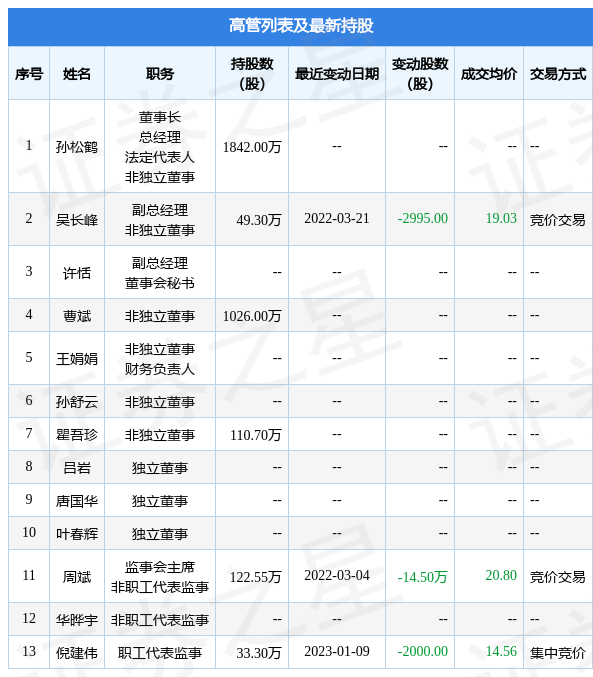This screenshot has height=677, width=593.
Task: Select the name 华晔宇
Action: [77, 620]
